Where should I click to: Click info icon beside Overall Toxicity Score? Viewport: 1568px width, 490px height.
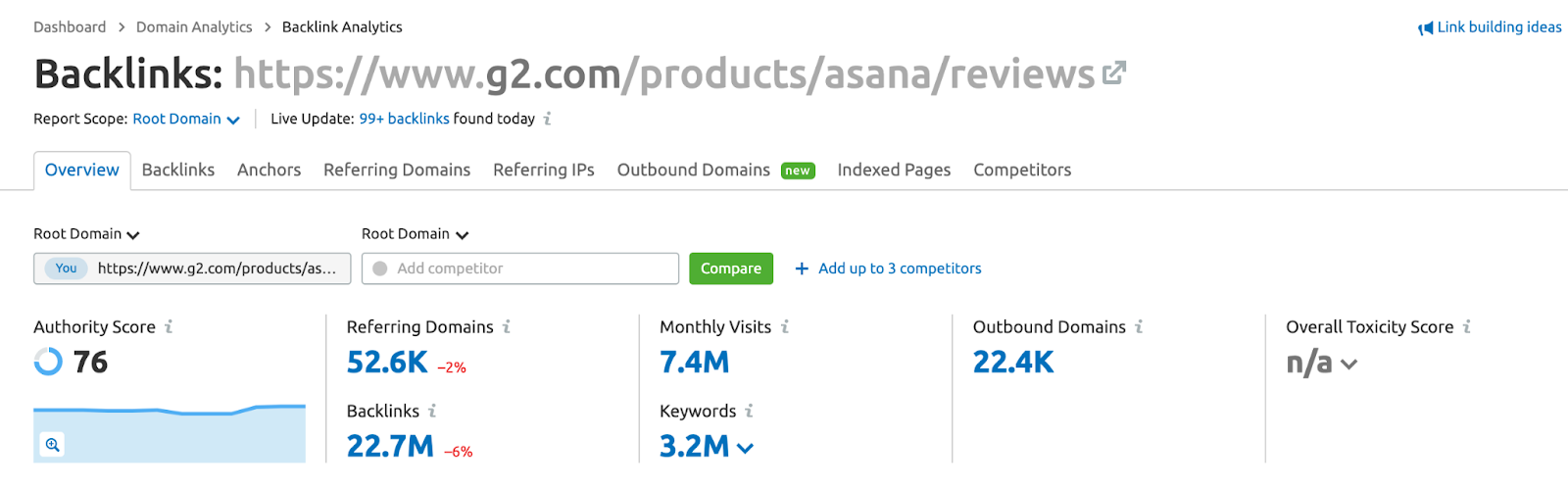click(x=1467, y=327)
